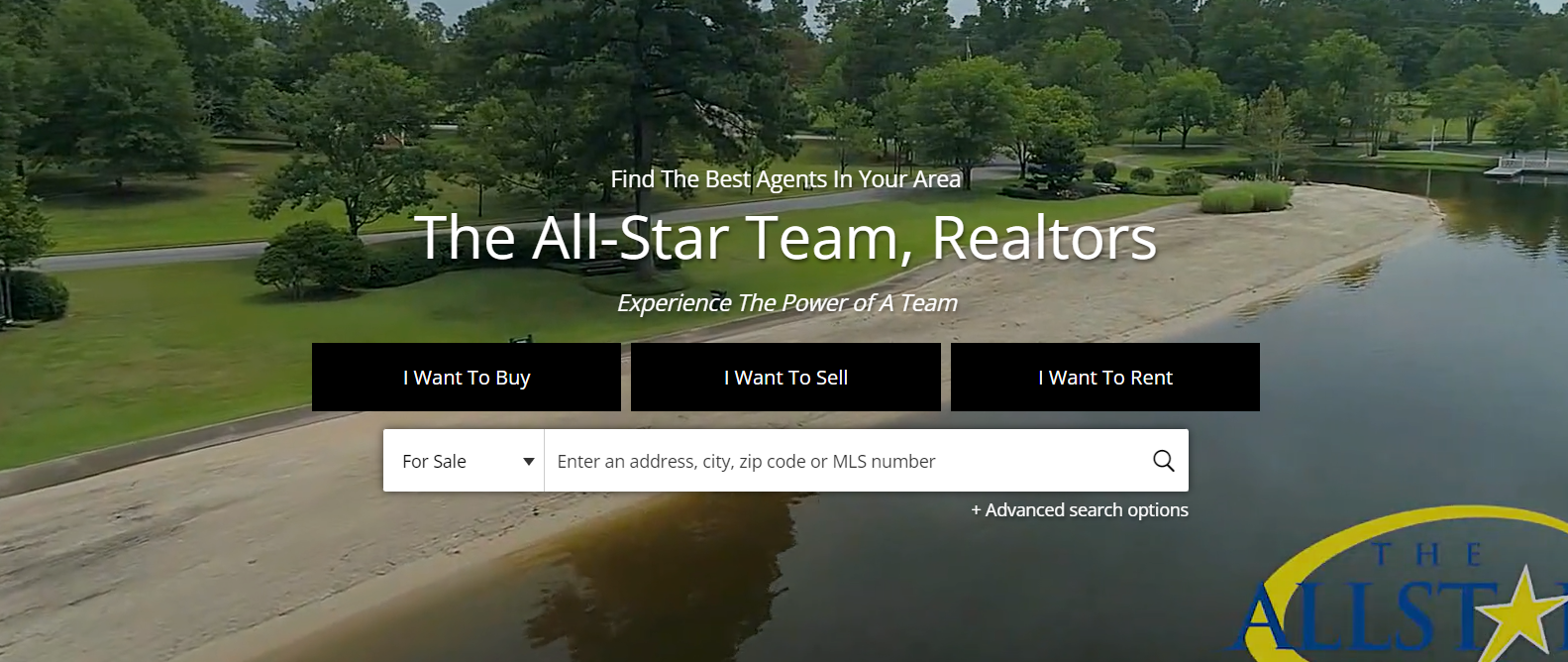Image resolution: width=1568 pixels, height=662 pixels.
Task: Focus the address, city, zip or MLS field
Action: coord(847,461)
